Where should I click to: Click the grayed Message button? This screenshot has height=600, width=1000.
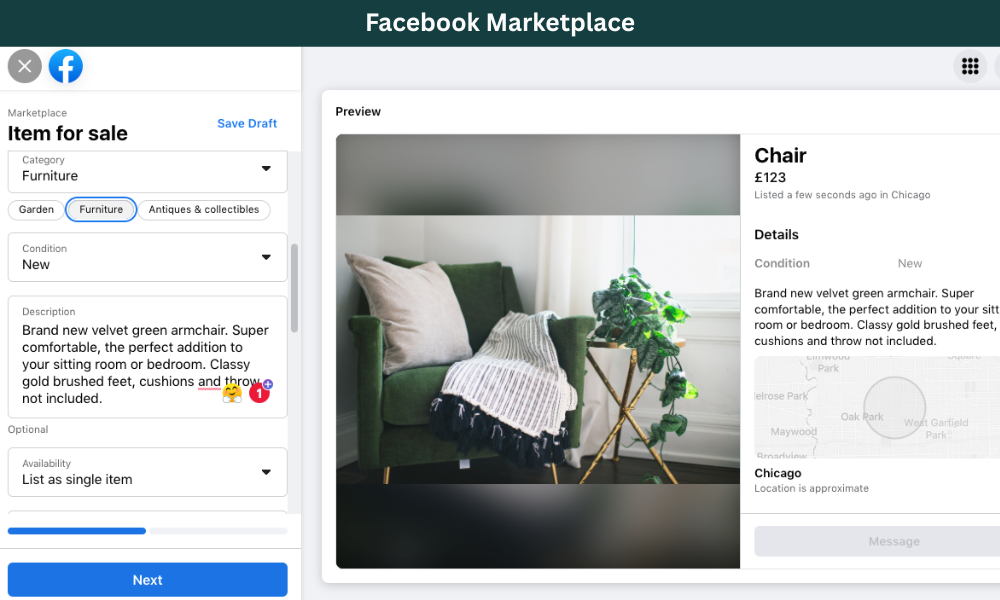click(x=877, y=541)
